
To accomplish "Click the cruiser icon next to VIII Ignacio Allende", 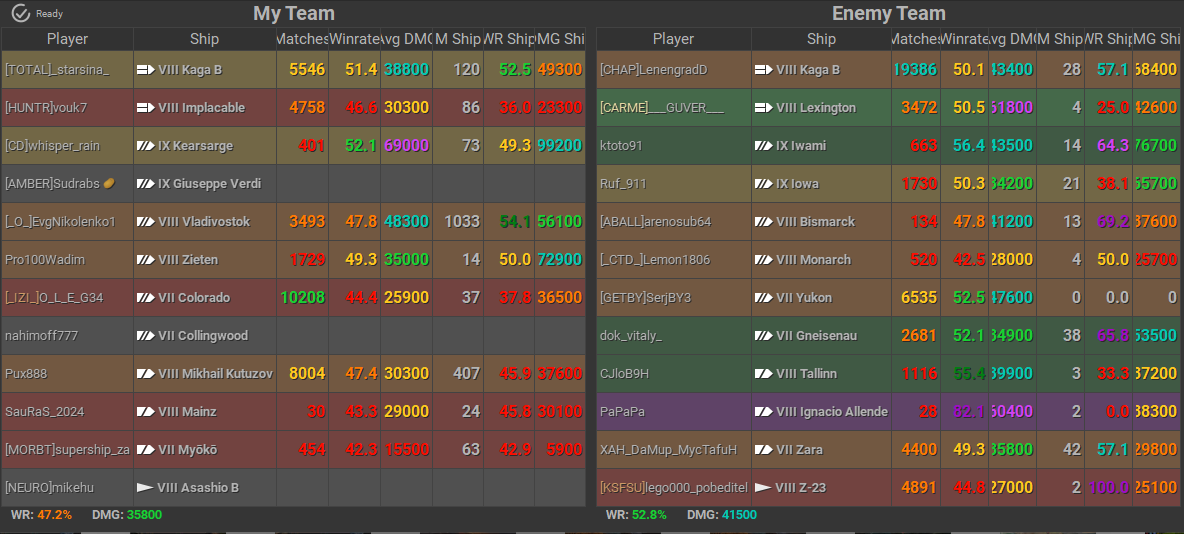I will (763, 412).
